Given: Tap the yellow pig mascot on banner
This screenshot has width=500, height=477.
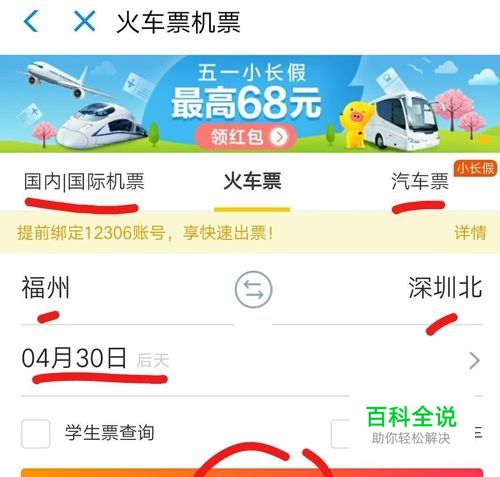Looking at the screenshot, I should [357, 124].
